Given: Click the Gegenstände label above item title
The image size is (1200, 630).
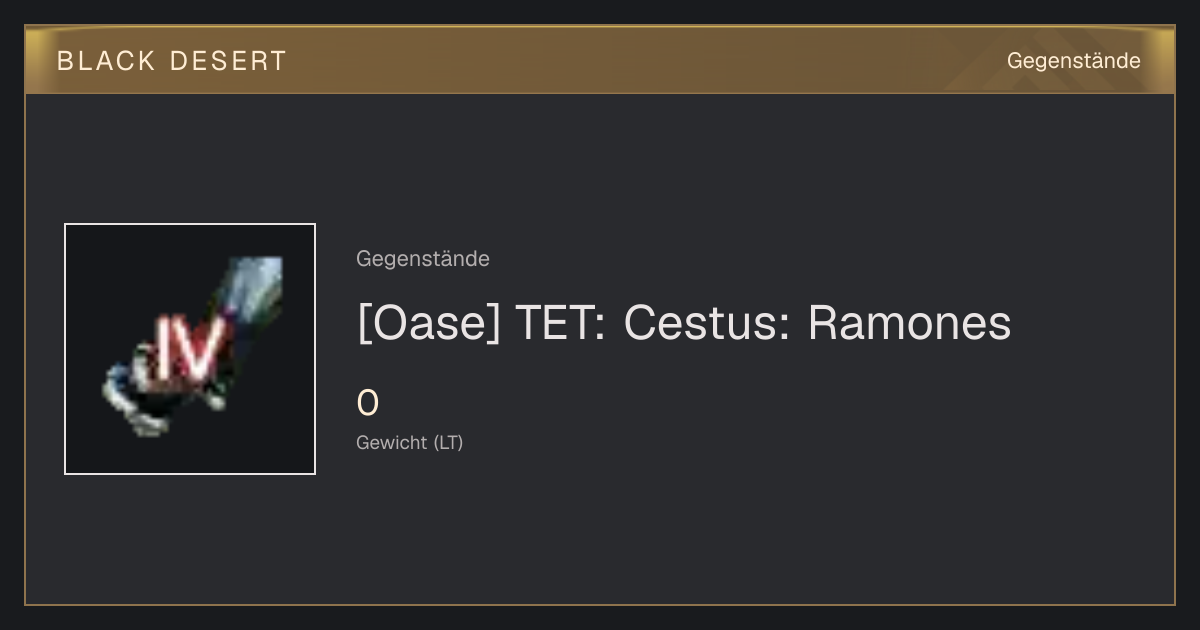Looking at the screenshot, I should click(x=423, y=259).
